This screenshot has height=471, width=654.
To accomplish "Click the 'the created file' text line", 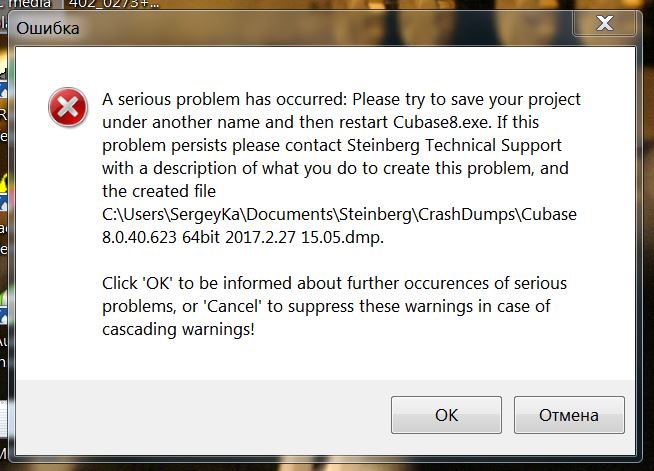I will 159,191.
